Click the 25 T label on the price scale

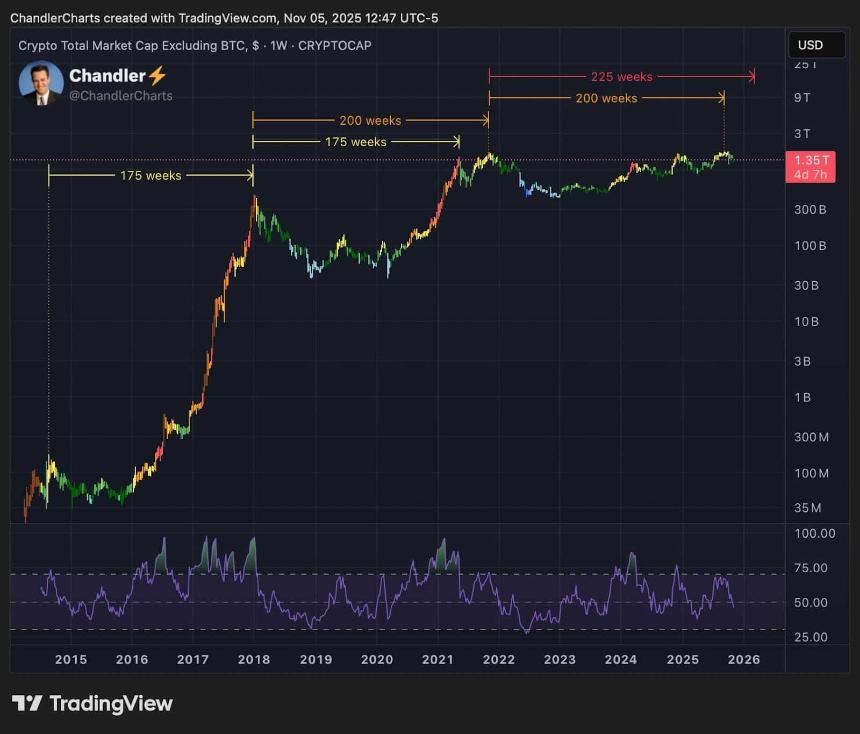(x=805, y=64)
